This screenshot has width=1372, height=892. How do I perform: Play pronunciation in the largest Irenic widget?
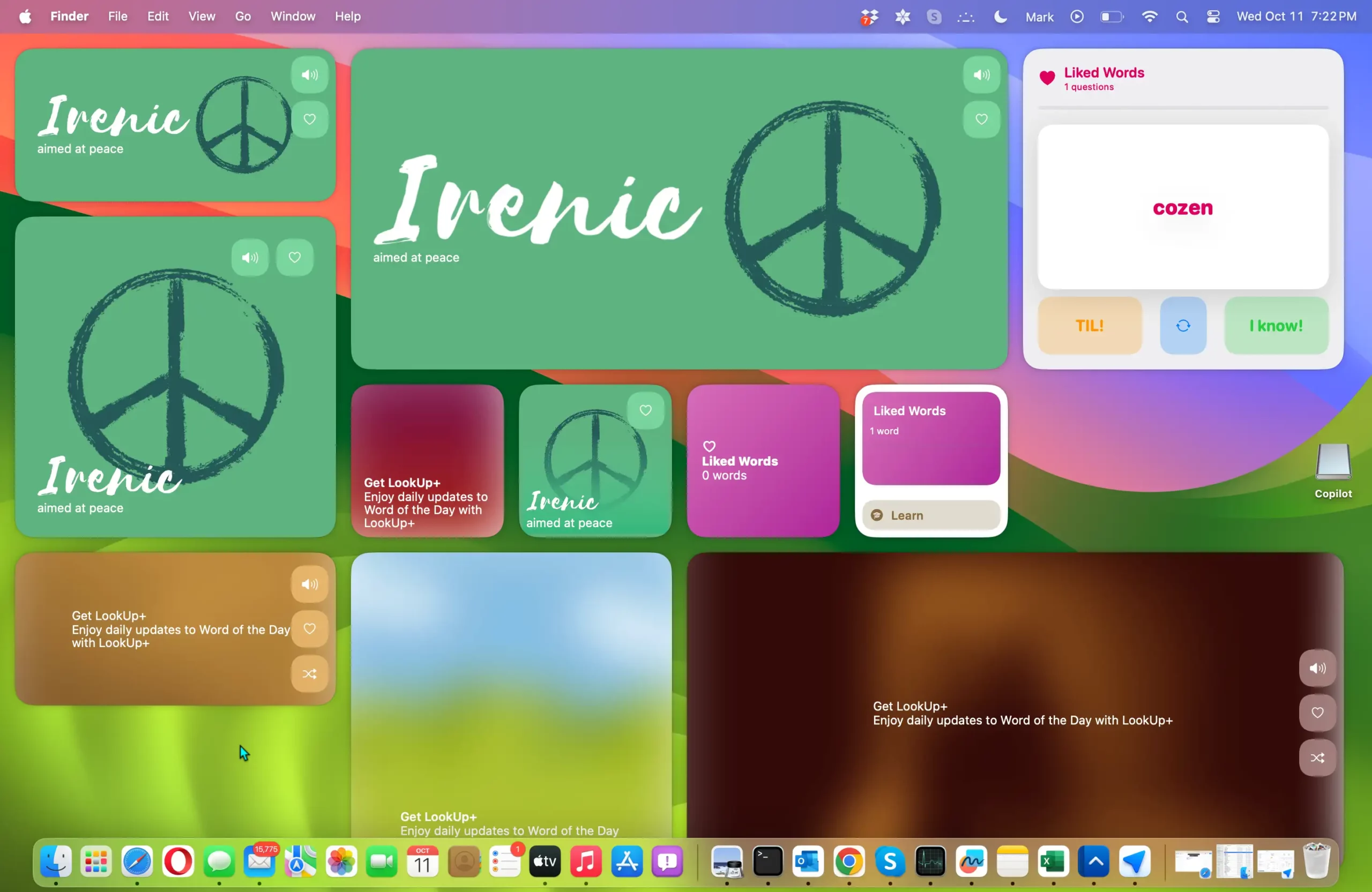[x=981, y=75]
